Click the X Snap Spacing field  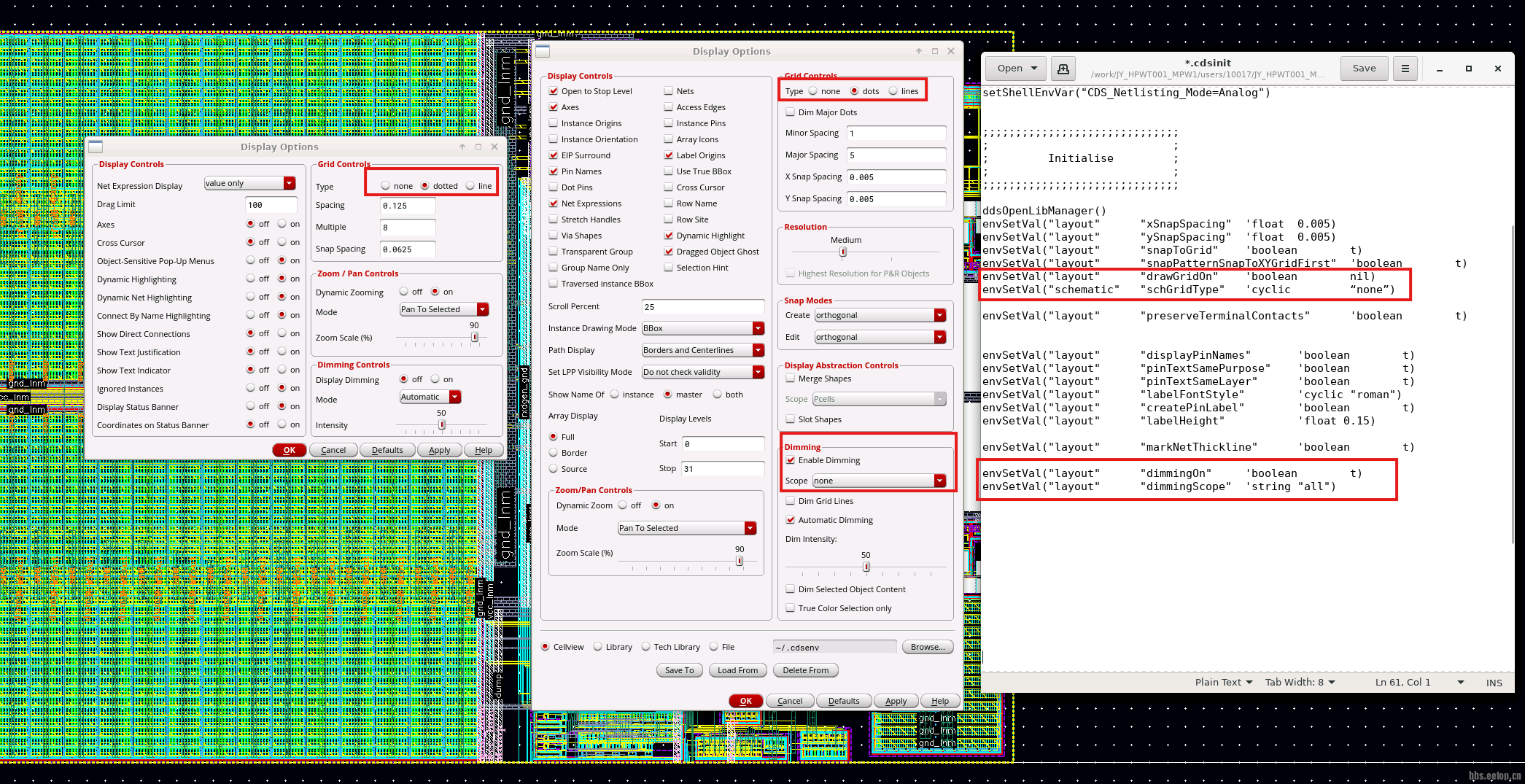(x=896, y=177)
